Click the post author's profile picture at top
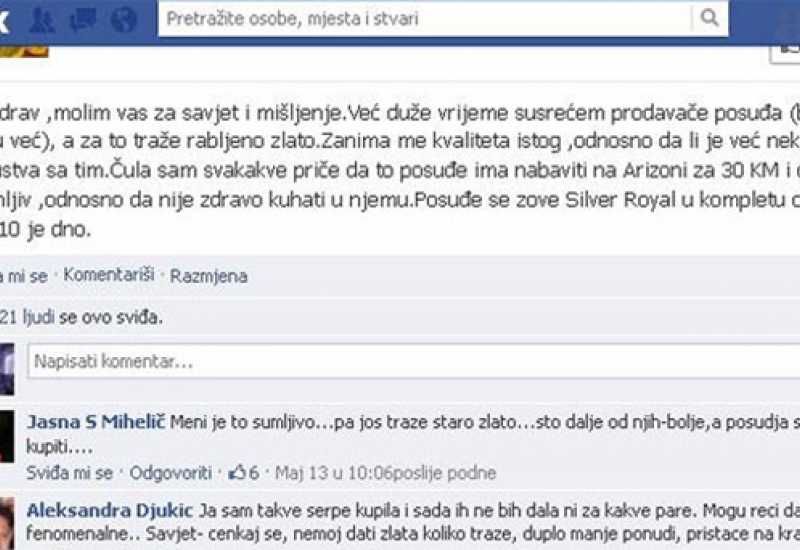Viewport: 800px width, 550px height. click(24, 51)
